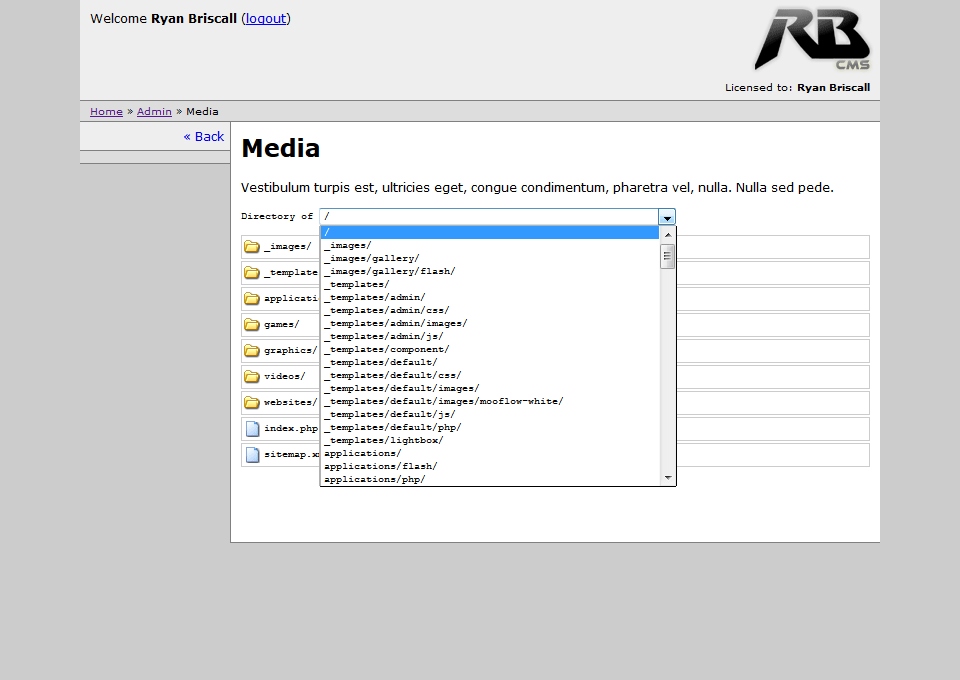Click the logout link
This screenshot has width=960, height=680.
click(x=266, y=18)
